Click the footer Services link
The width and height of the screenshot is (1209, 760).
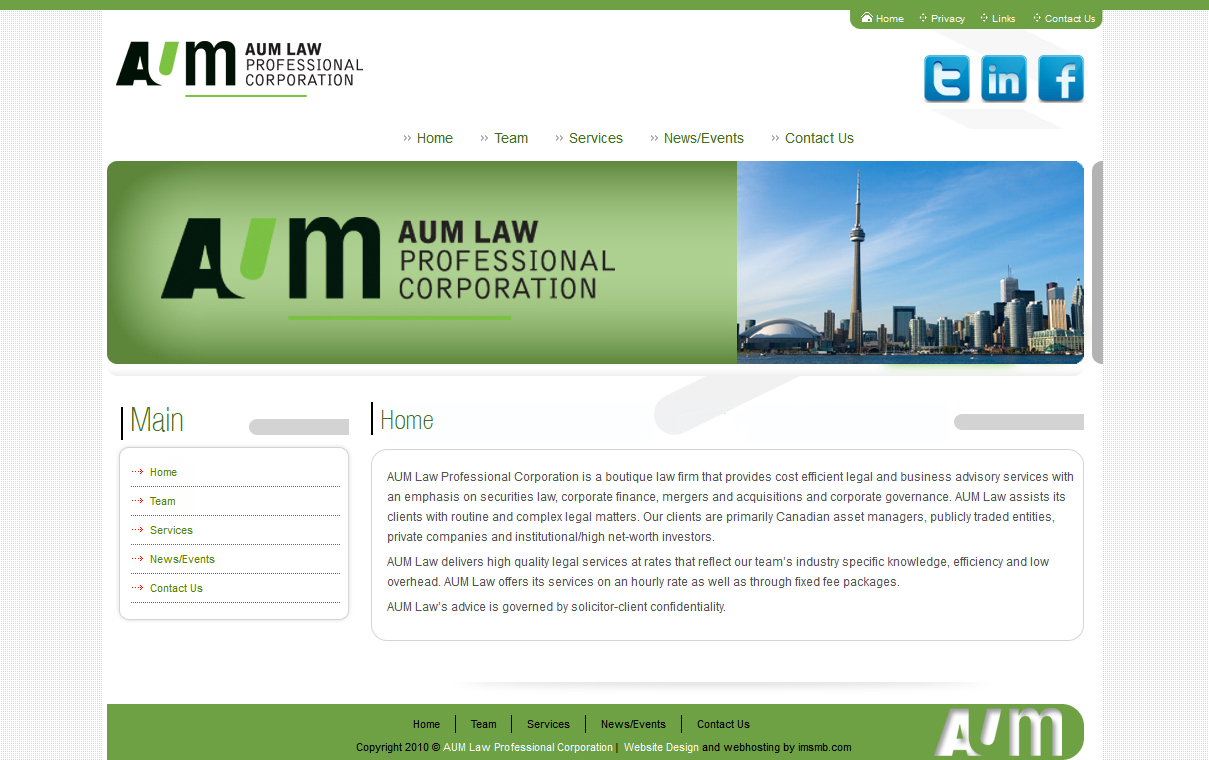(x=548, y=724)
